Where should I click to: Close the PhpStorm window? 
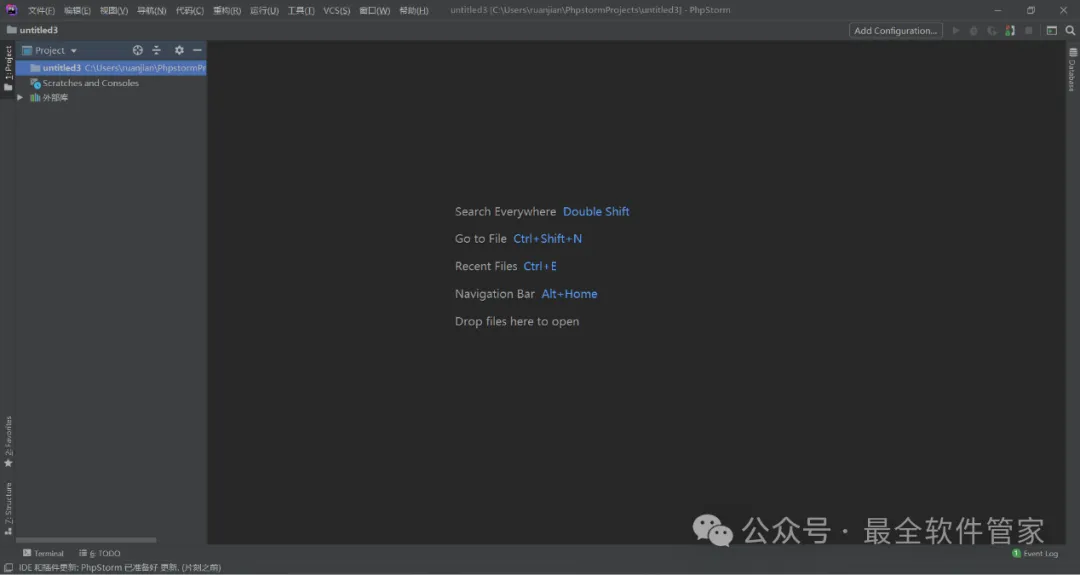coord(1063,10)
